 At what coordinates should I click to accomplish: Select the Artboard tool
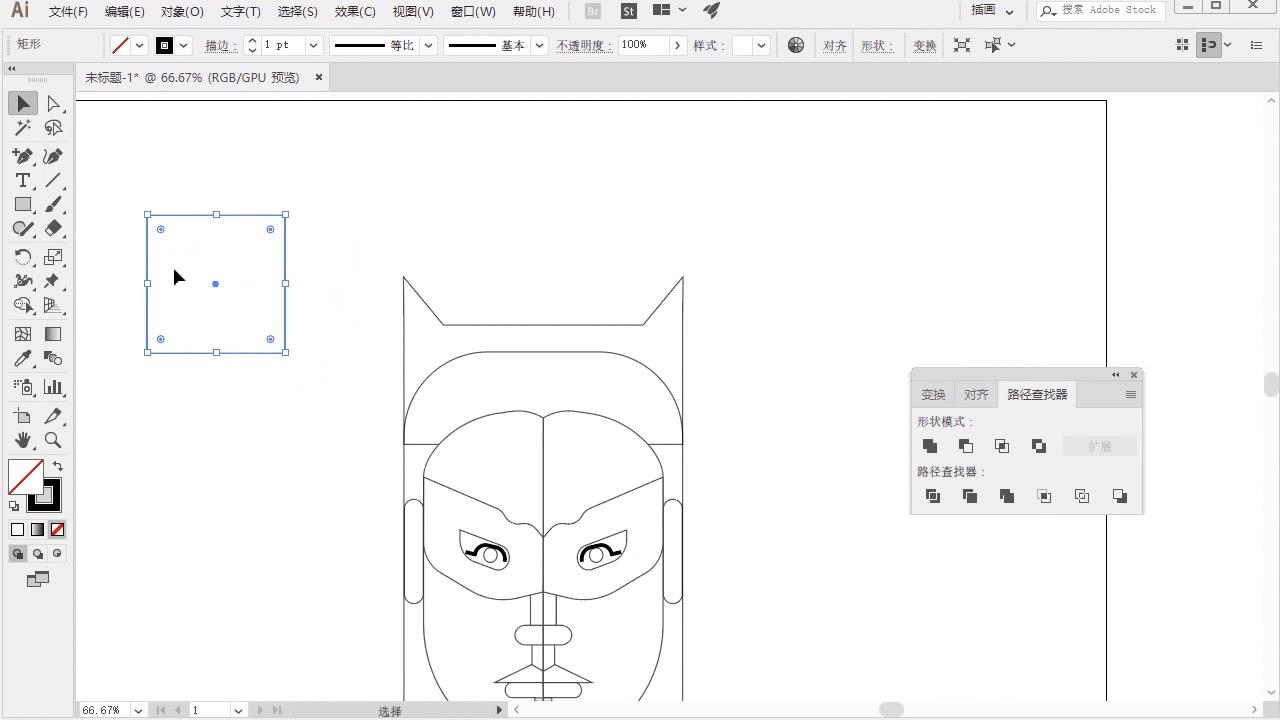(x=23, y=416)
